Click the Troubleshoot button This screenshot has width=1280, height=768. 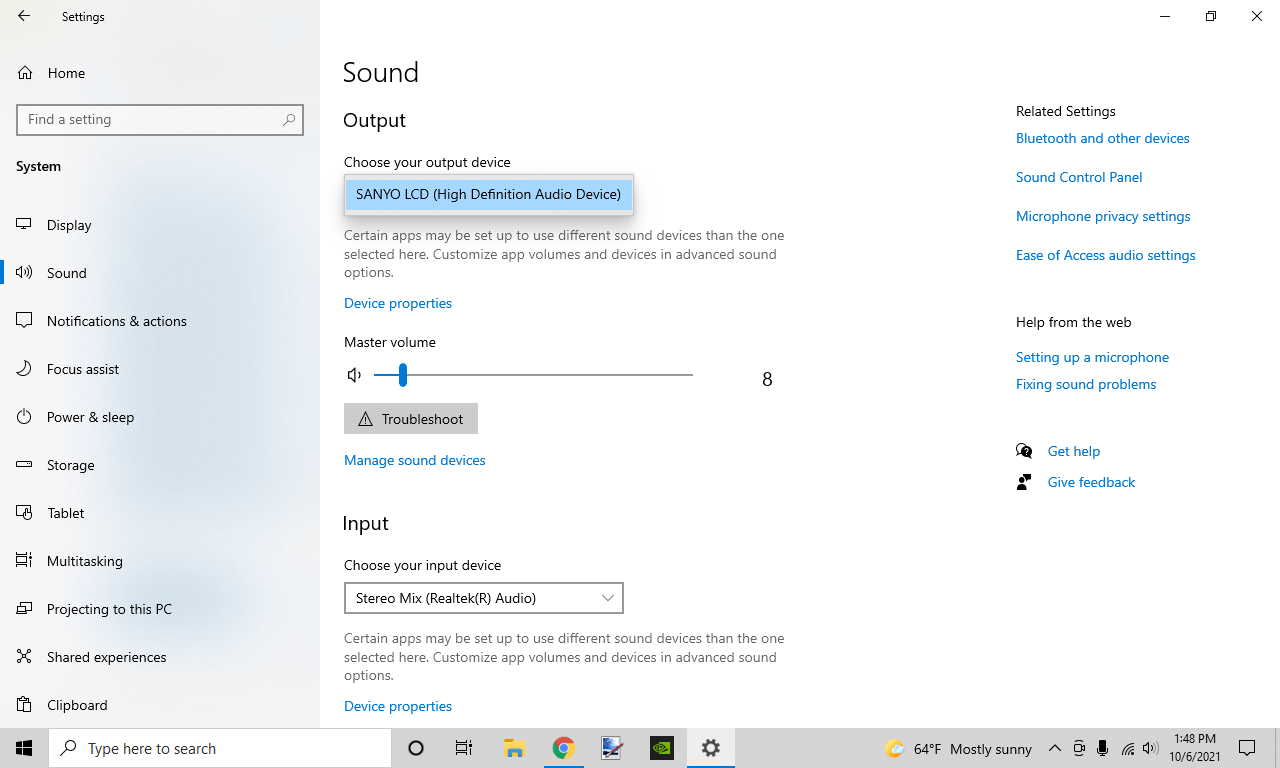(x=411, y=419)
